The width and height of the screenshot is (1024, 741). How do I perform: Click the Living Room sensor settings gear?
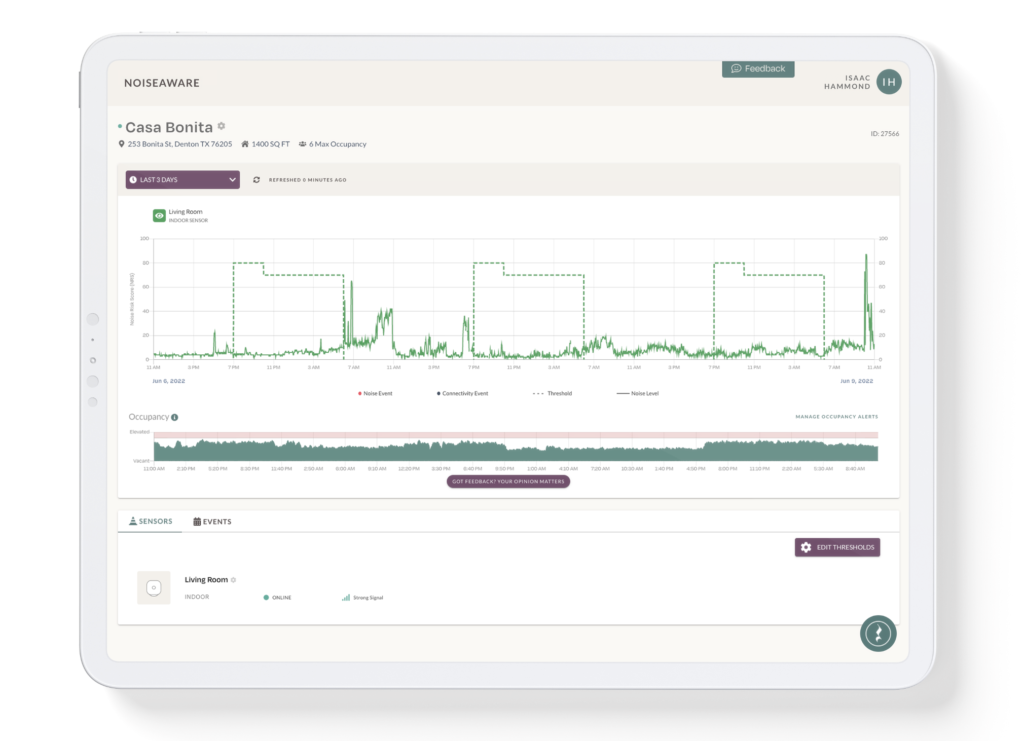[233, 580]
